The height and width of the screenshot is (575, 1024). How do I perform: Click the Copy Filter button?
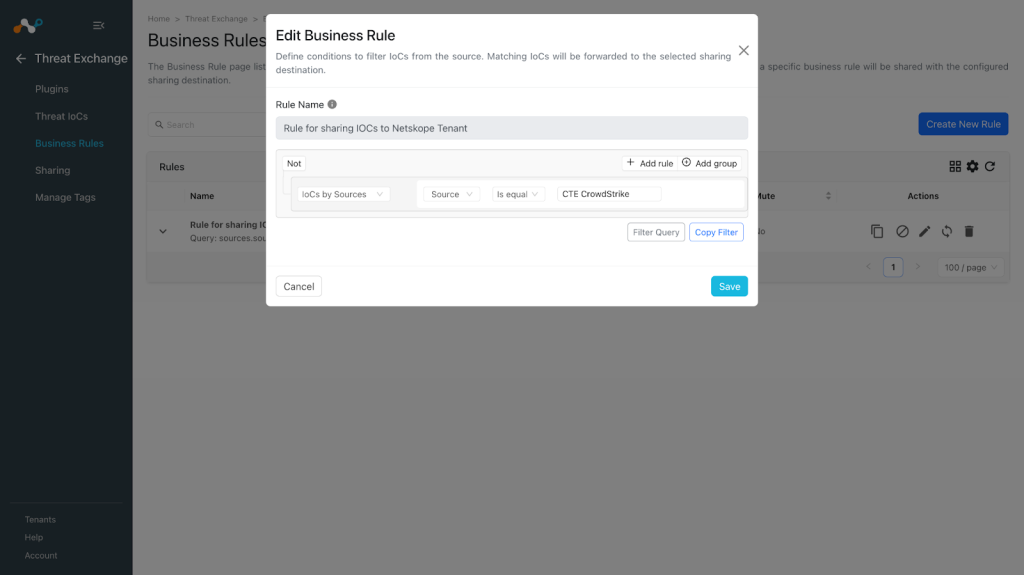(716, 232)
